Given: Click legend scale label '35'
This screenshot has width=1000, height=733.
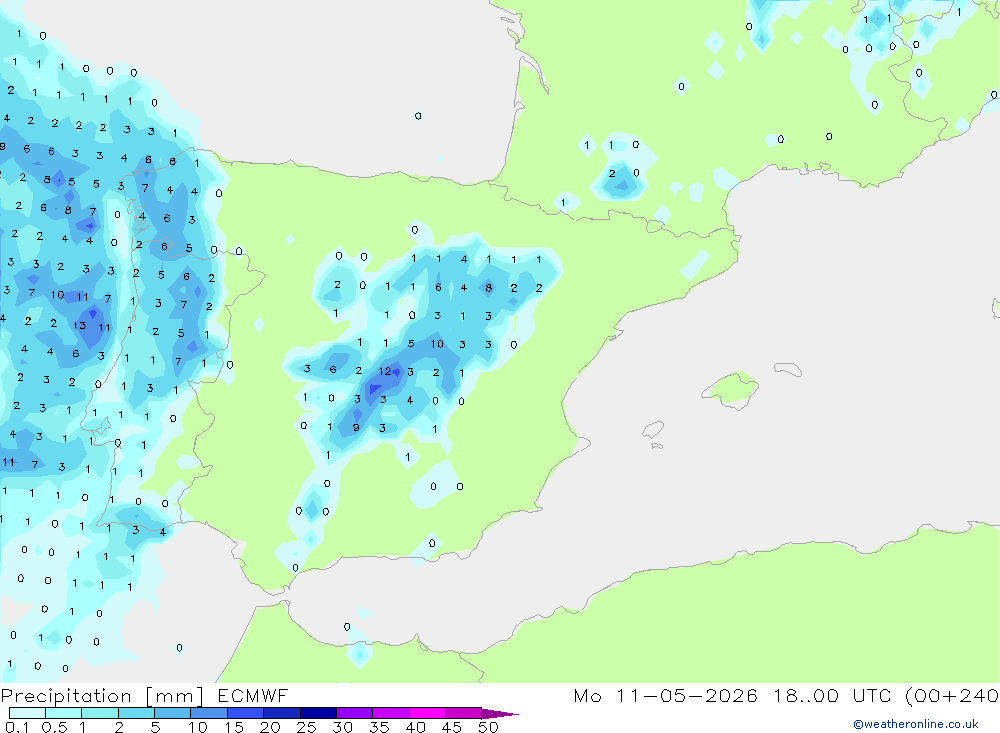Looking at the screenshot, I should click(x=379, y=727).
